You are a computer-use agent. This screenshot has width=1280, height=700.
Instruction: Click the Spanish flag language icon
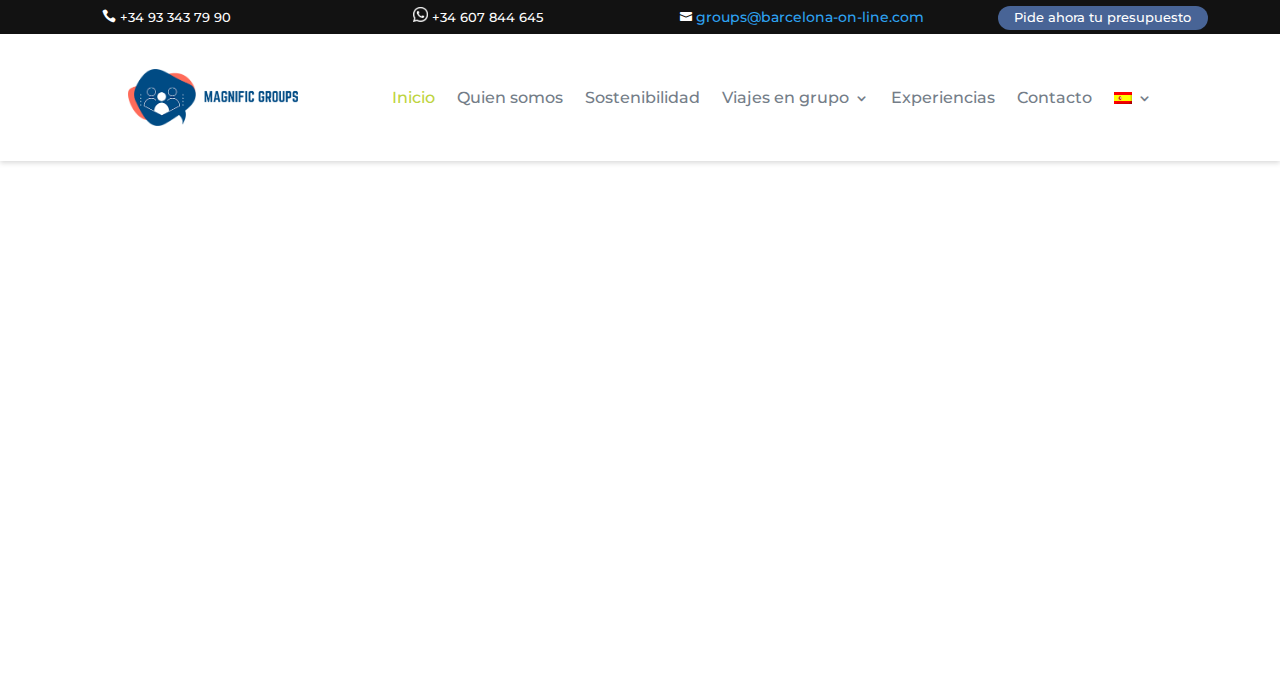click(x=1123, y=98)
